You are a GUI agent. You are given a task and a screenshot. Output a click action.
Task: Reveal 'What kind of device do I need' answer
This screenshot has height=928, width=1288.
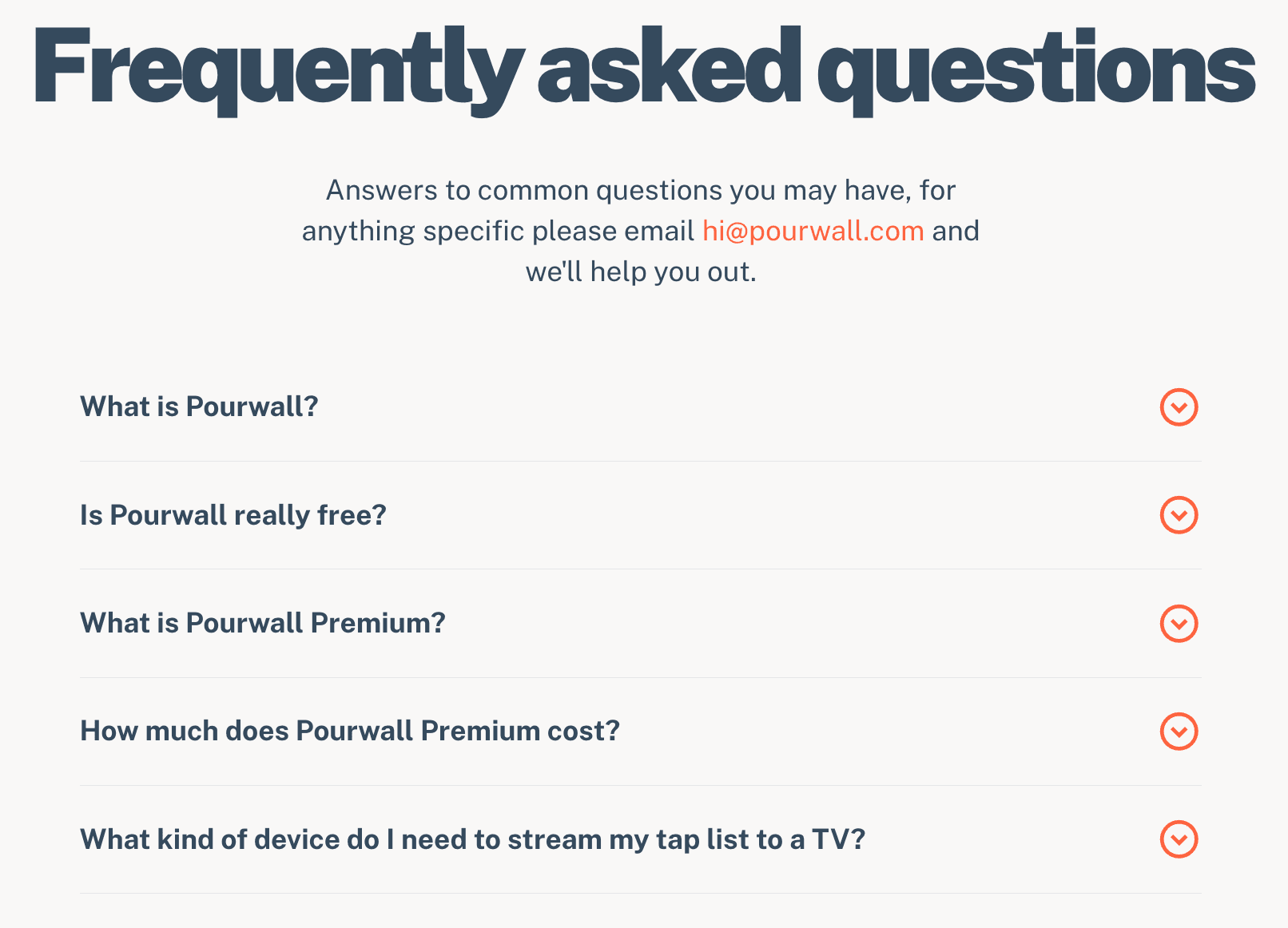(x=472, y=839)
